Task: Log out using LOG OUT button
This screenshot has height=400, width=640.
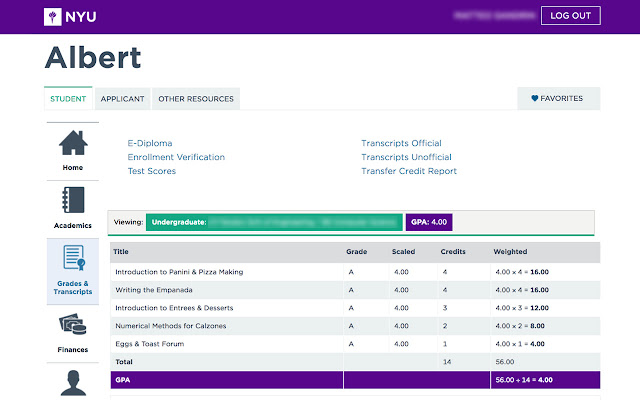Action: [x=571, y=16]
